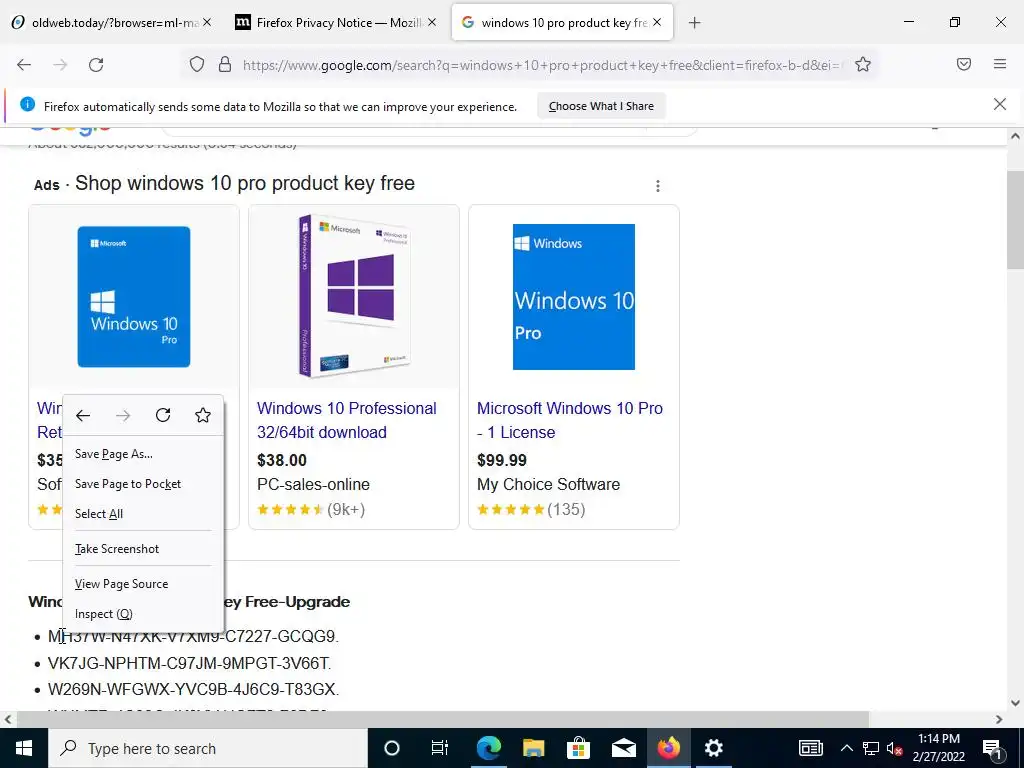Open Windows 10 Professional 32/64bit download link
The height and width of the screenshot is (768, 1024).
347,420
